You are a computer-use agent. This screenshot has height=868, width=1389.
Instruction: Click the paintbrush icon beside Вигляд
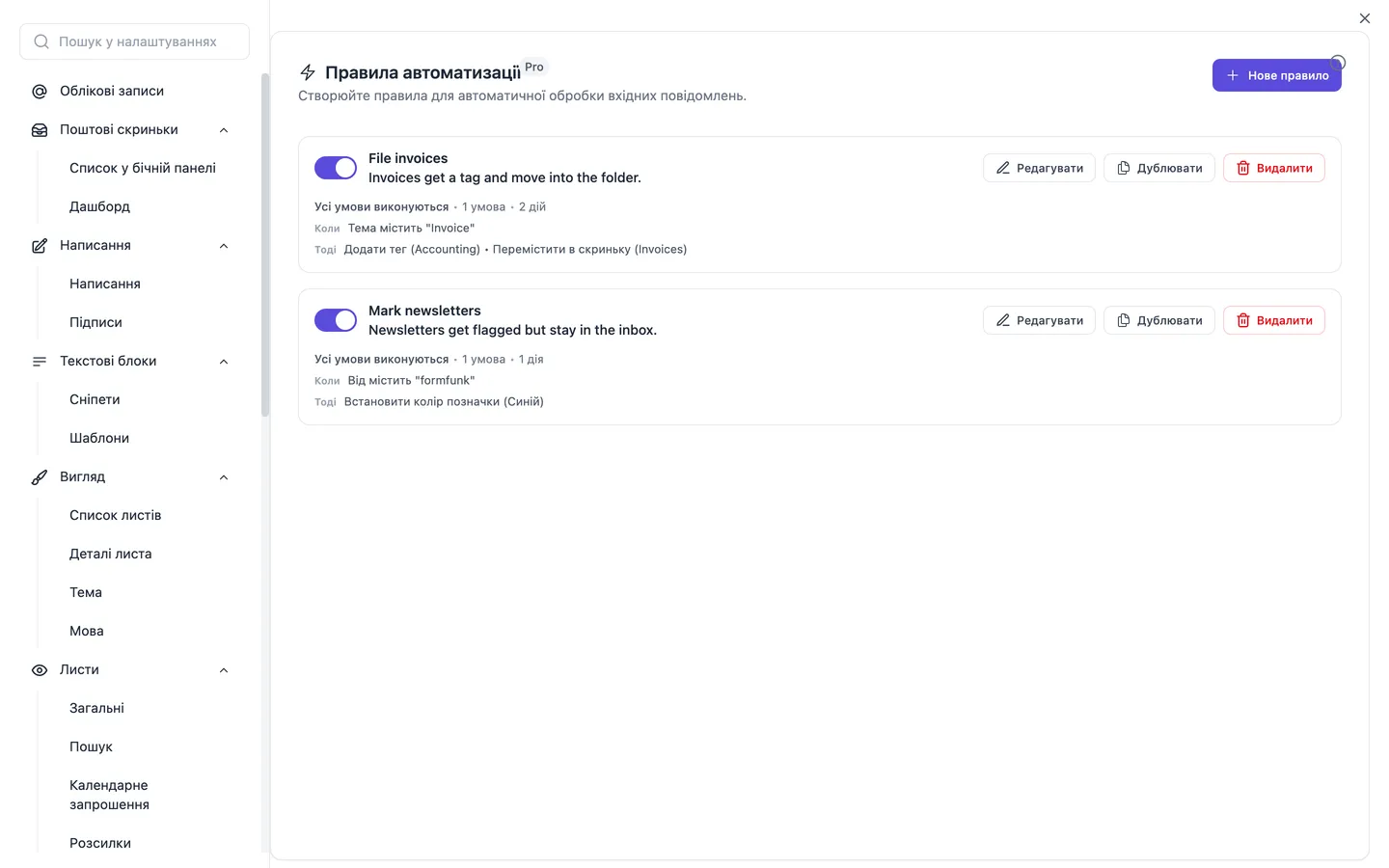pyautogui.click(x=40, y=477)
